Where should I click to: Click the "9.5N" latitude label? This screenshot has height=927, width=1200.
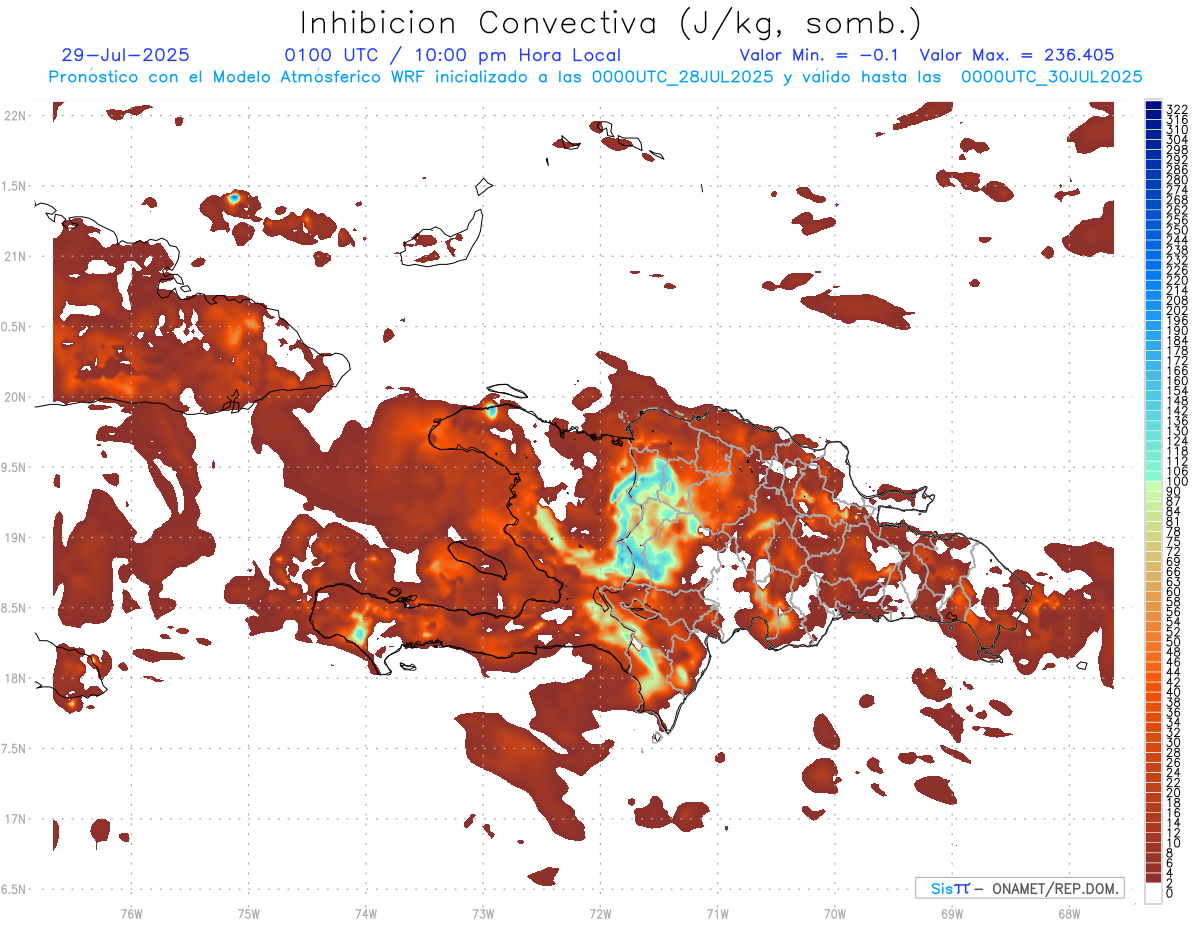pos(15,467)
